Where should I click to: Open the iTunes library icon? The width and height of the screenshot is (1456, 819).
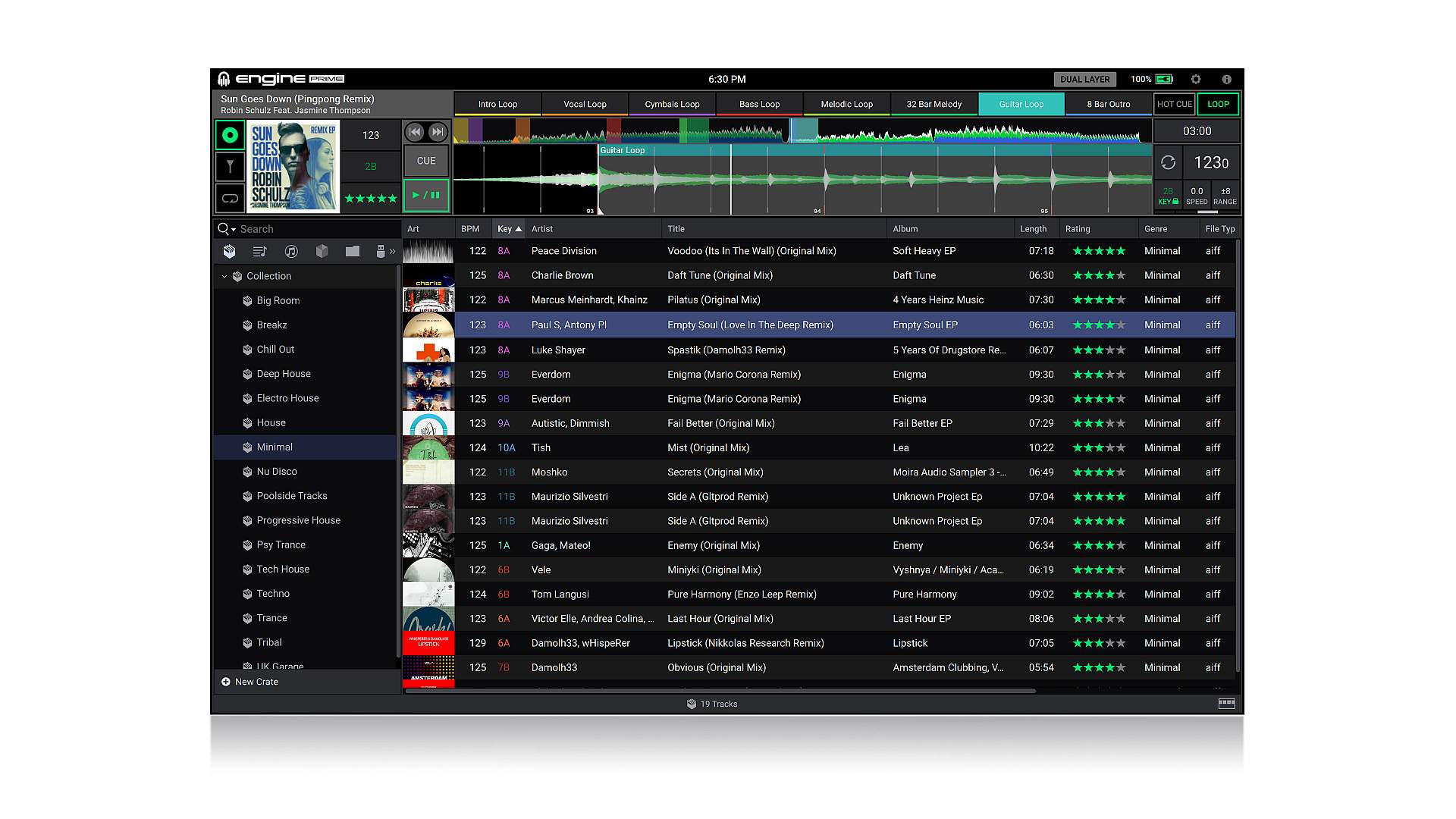tap(291, 251)
